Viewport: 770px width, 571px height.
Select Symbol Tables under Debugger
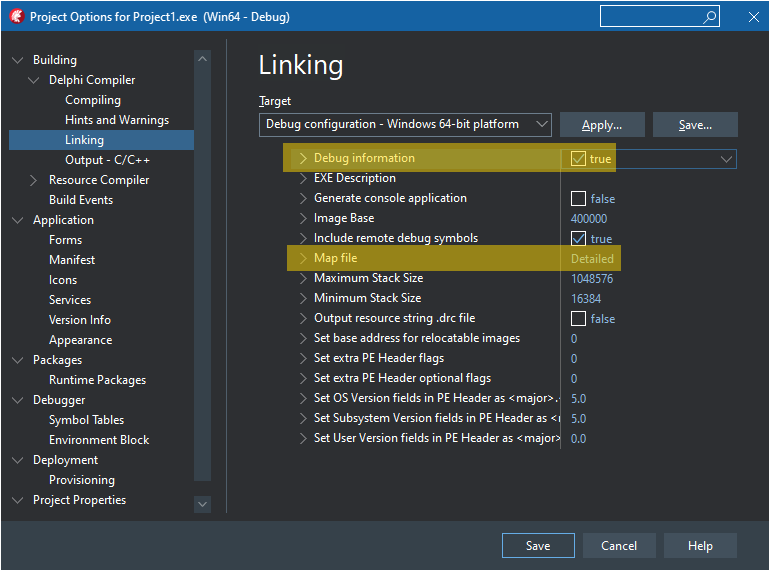pyautogui.click(x=86, y=420)
